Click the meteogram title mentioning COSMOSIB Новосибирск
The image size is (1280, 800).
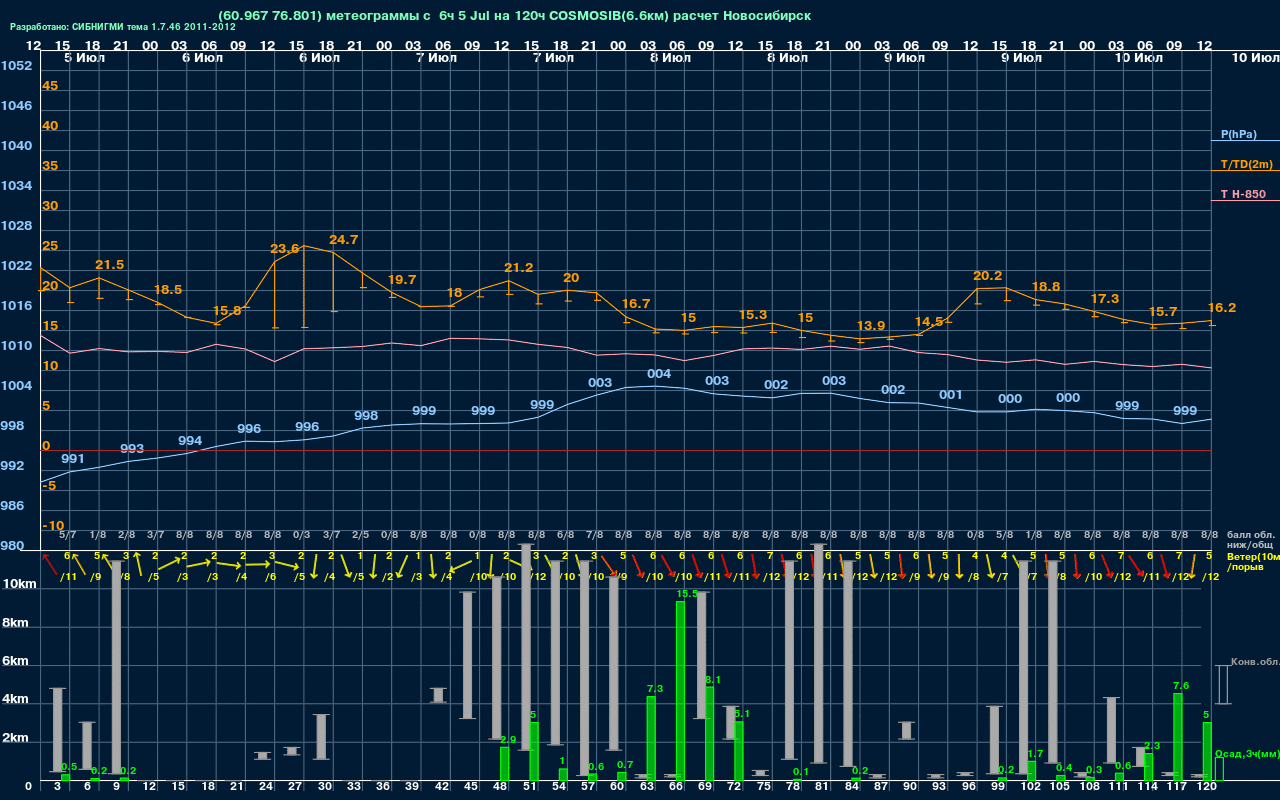pyautogui.click(x=514, y=15)
